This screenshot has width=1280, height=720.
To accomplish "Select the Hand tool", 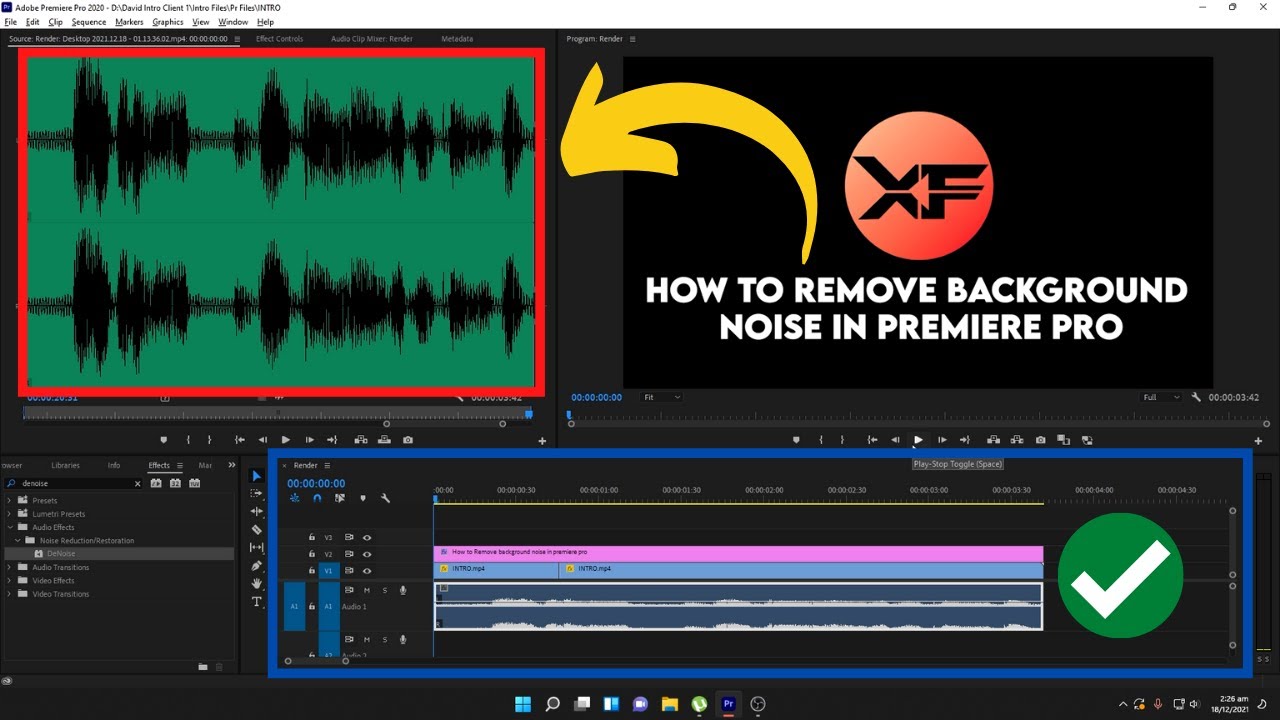I will pyautogui.click(x=257, y=583).
